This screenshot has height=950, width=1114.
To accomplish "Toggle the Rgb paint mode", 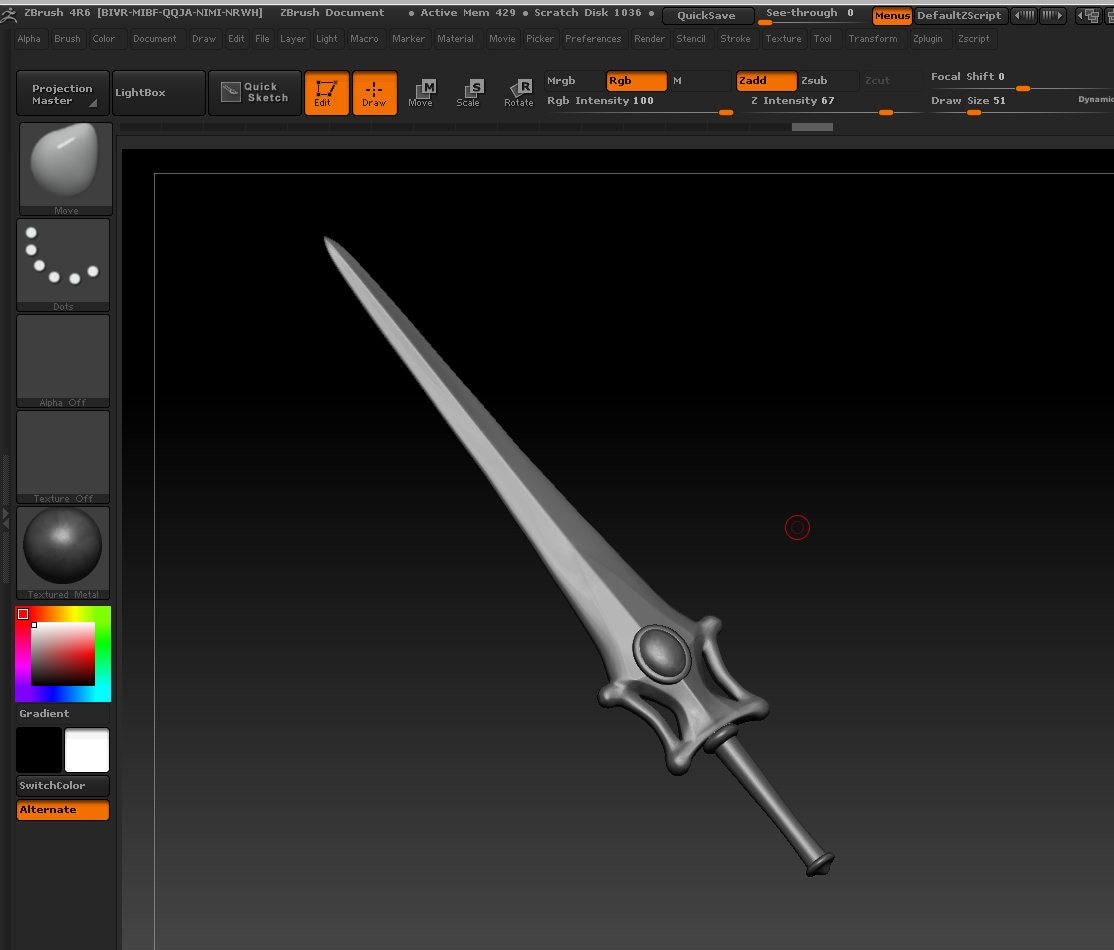I will tap(637, 80).
